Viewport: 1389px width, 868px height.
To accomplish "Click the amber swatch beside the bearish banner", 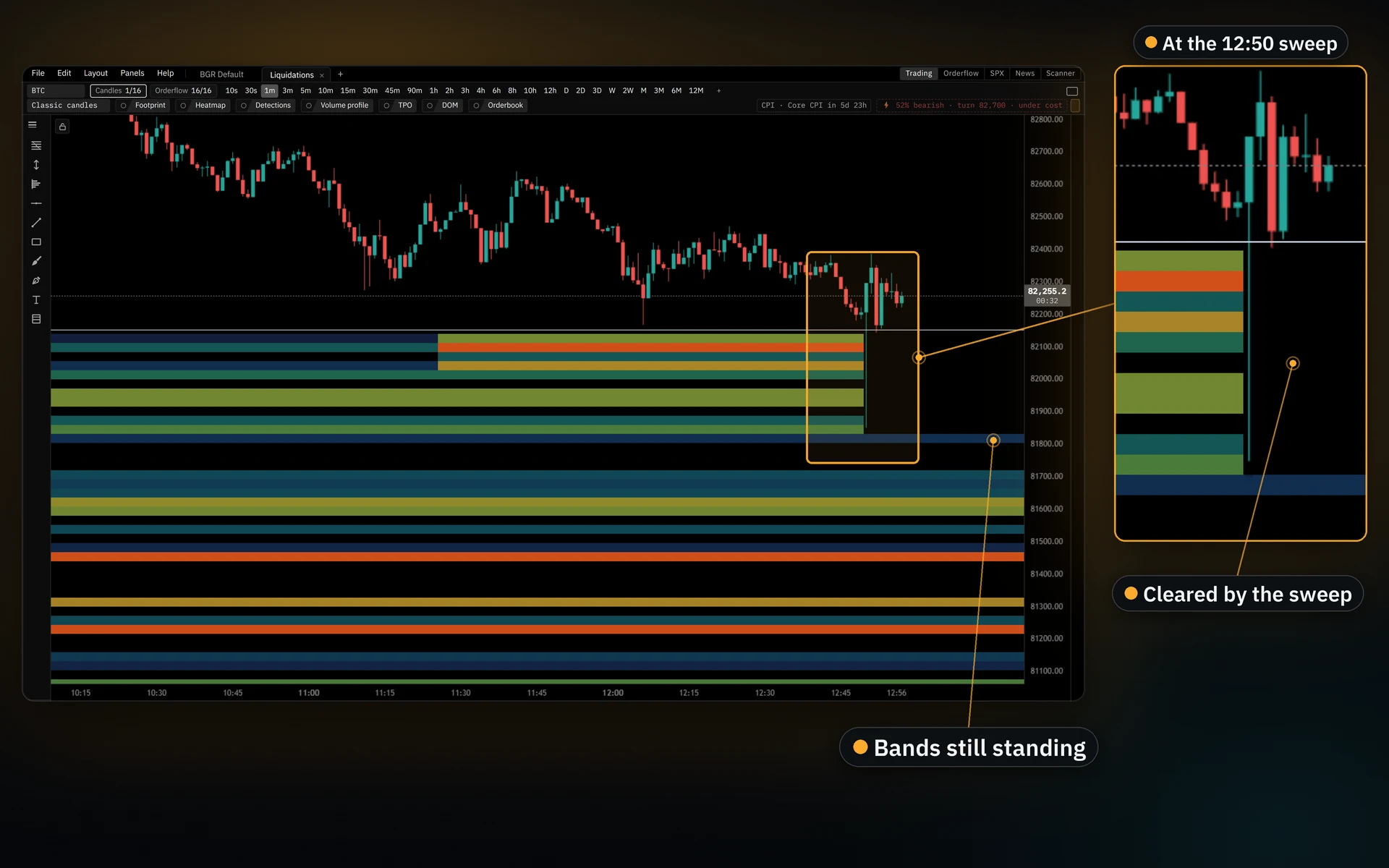I will (x=1075, y=106).
